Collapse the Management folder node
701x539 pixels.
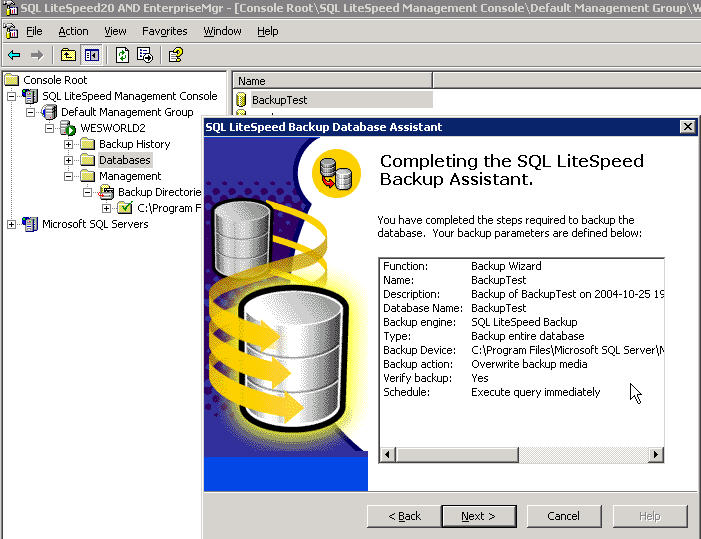click(x=69, y=176)
